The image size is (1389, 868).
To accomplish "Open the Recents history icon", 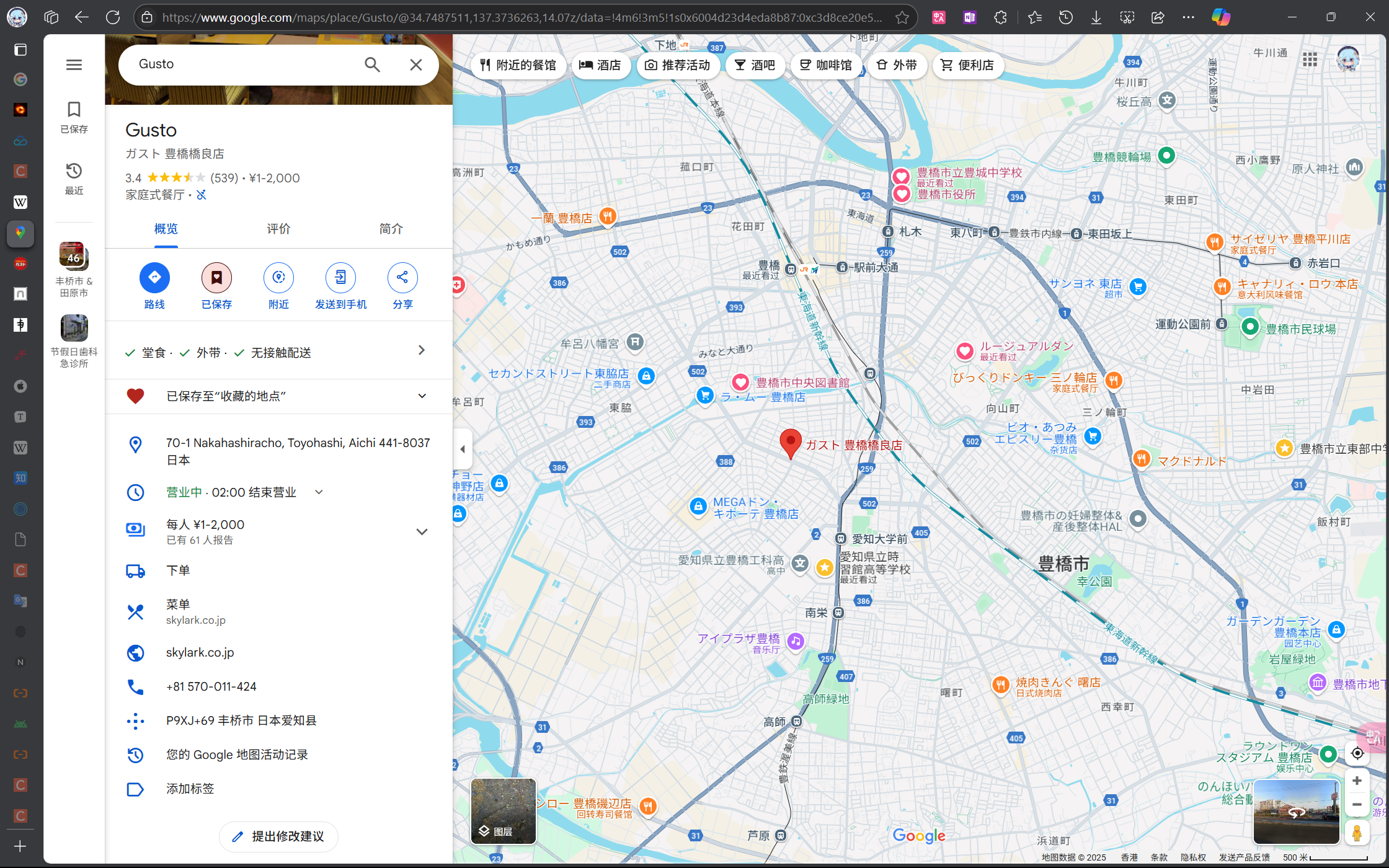I will coord(74,178).
